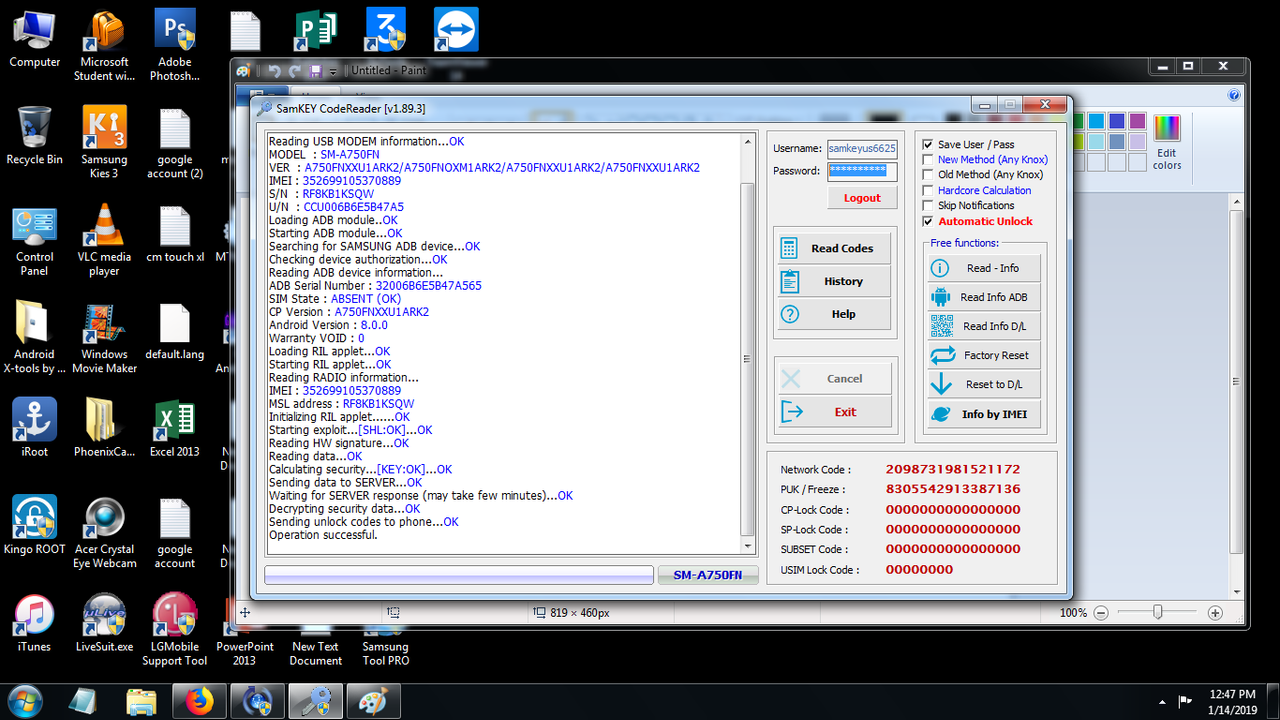This screenshot has width=1280, height=720.
Task: Open Info by IMEI lookup
Action: click(984, 414)
